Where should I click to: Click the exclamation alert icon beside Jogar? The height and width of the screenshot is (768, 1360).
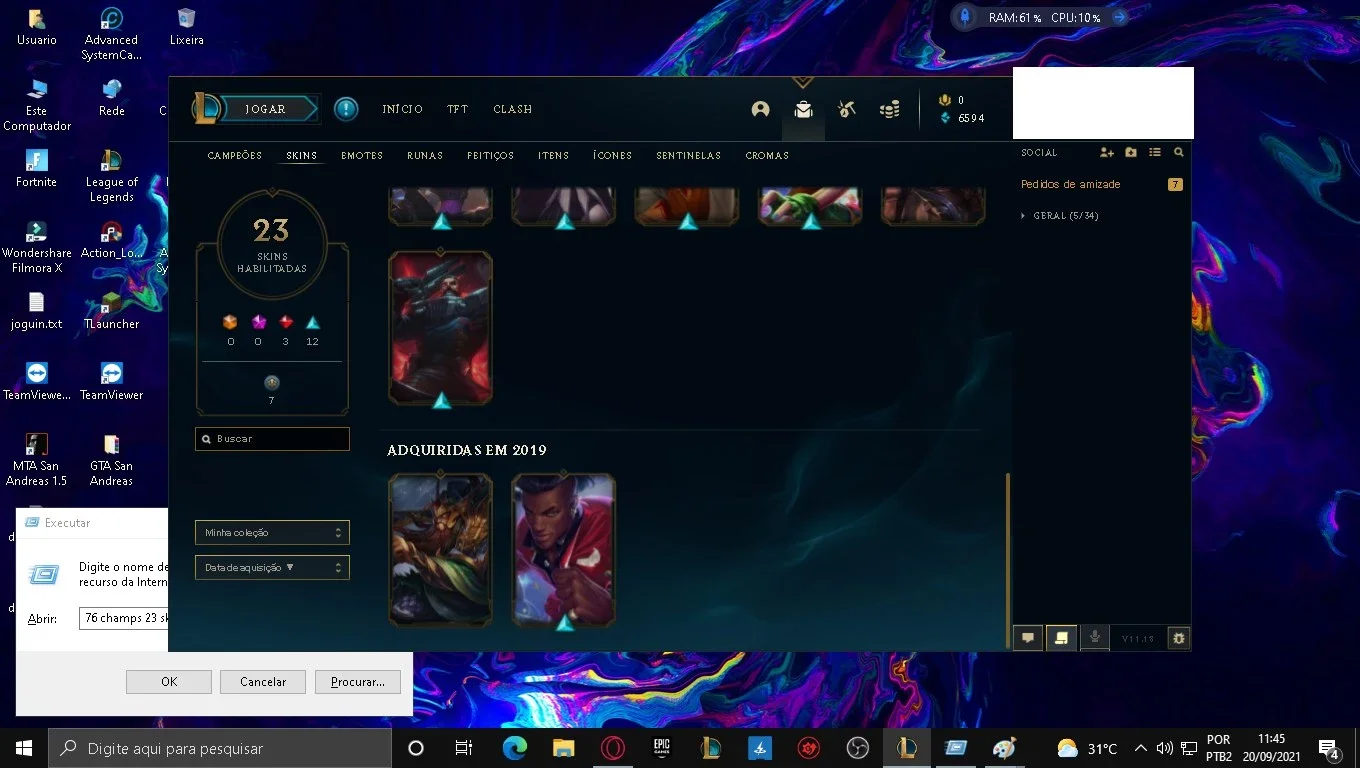[346, 108]
